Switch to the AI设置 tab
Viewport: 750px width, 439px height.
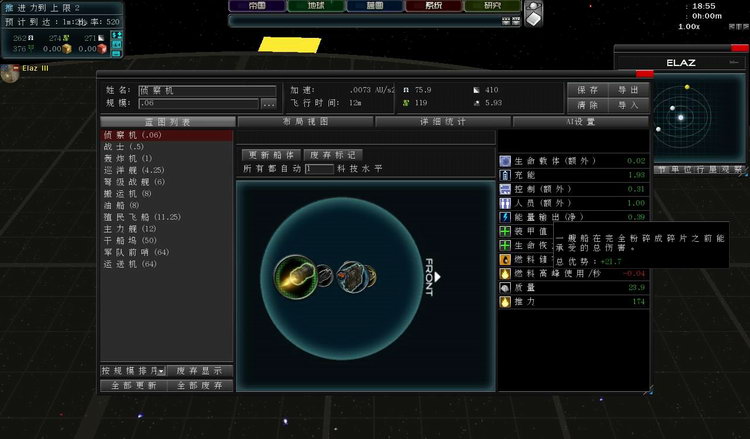pyautogui.click(x=581, y=122)
